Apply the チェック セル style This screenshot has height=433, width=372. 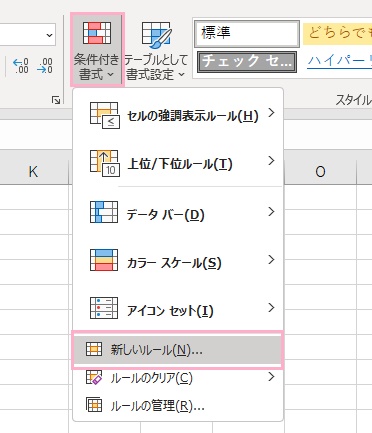pos(247,62)
